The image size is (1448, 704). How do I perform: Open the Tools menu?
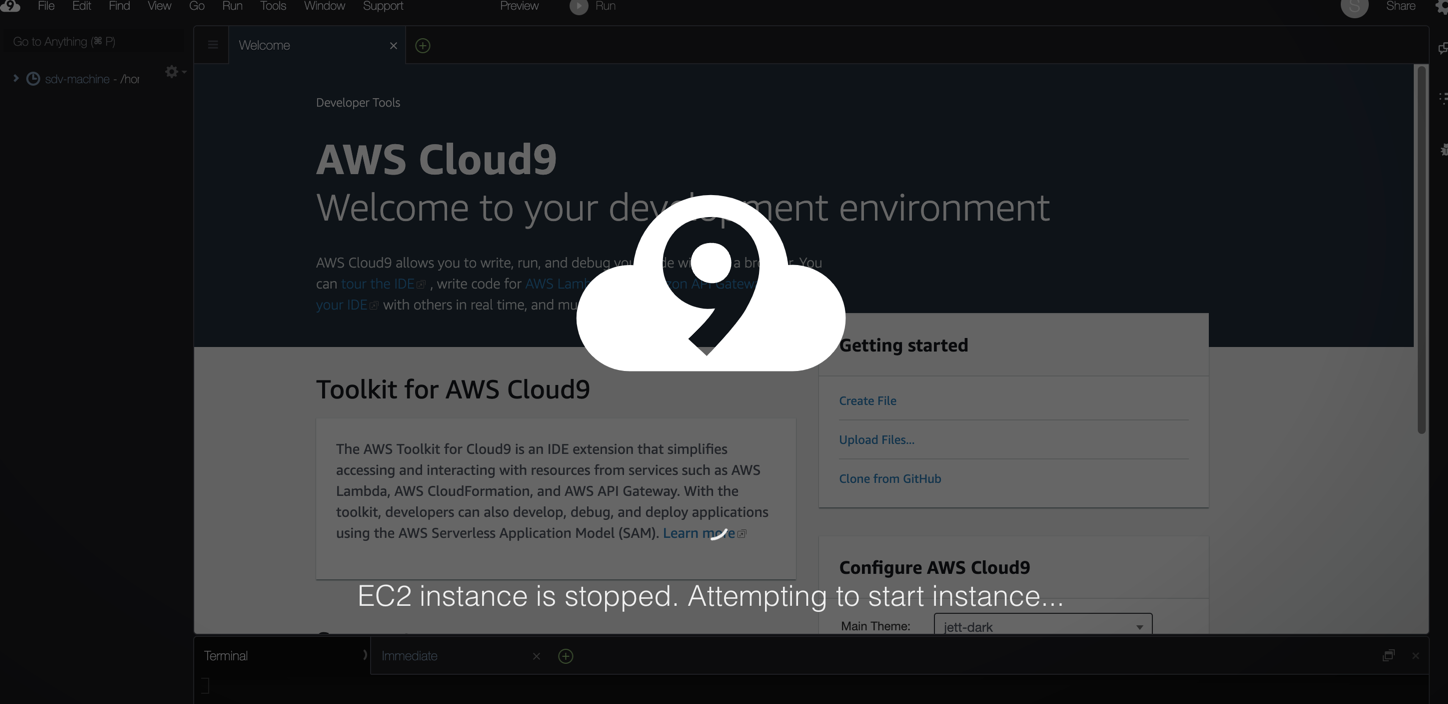pyautogui.click(x=273, y=6)
